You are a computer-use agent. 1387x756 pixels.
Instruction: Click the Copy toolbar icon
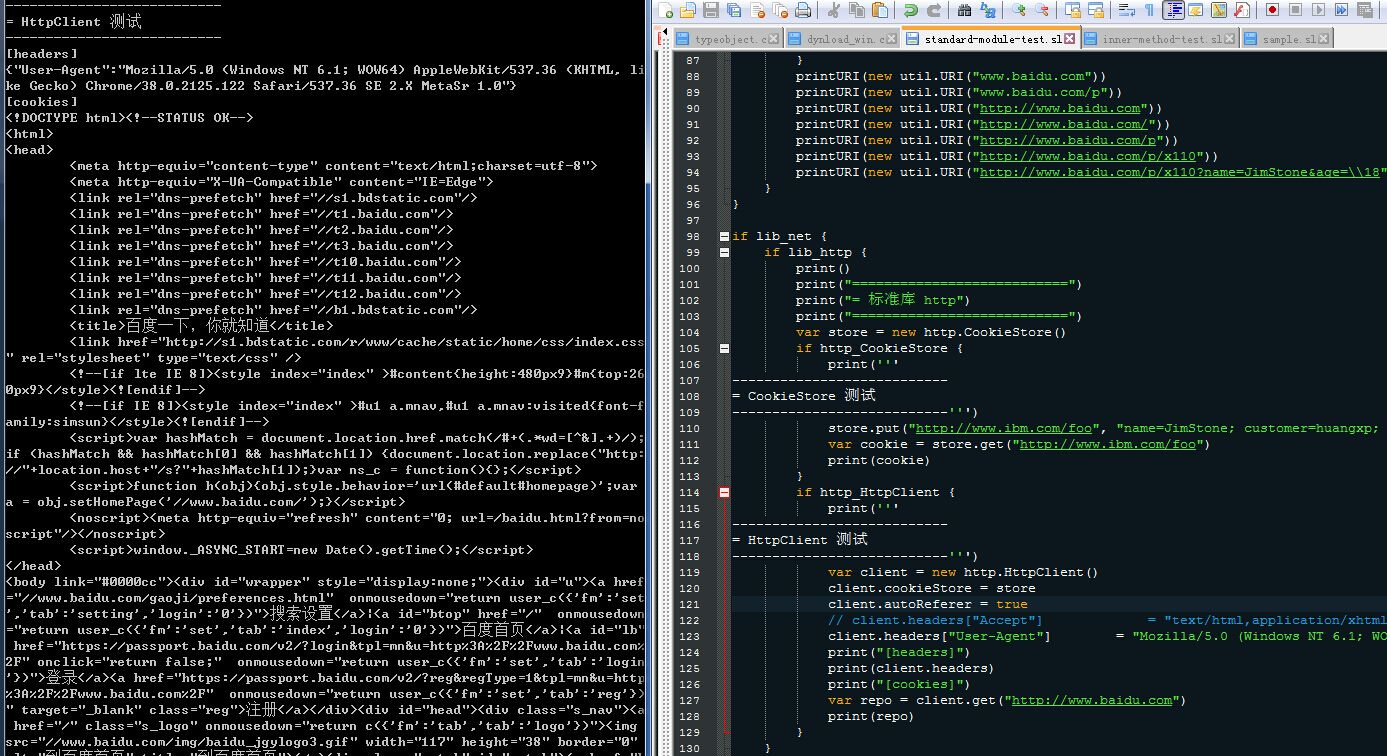coord(857,10)
